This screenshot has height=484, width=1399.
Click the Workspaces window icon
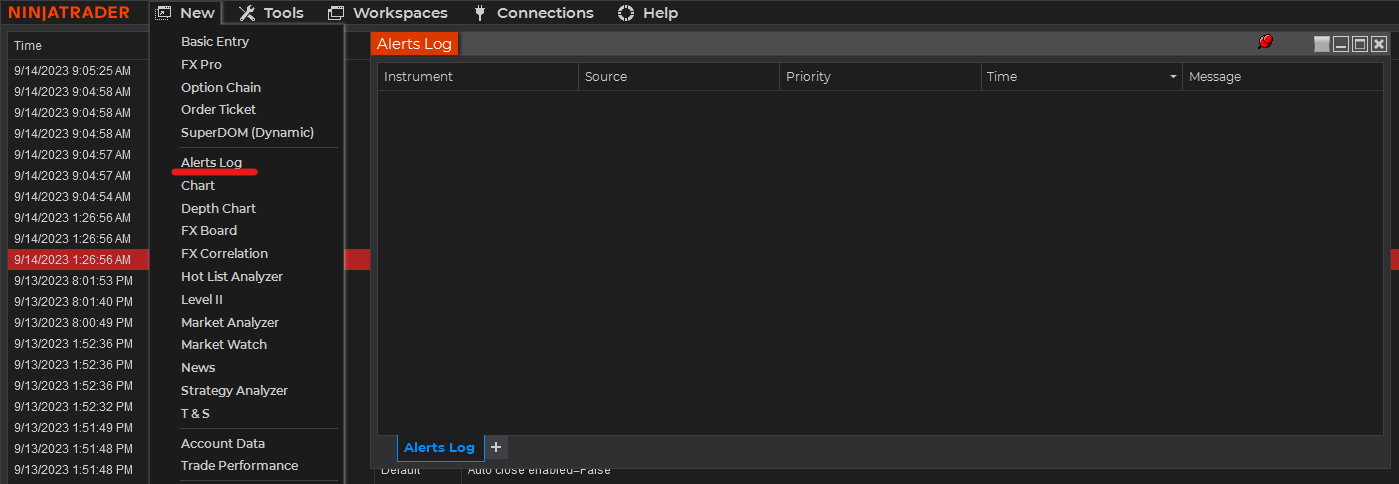click(336, 13)
